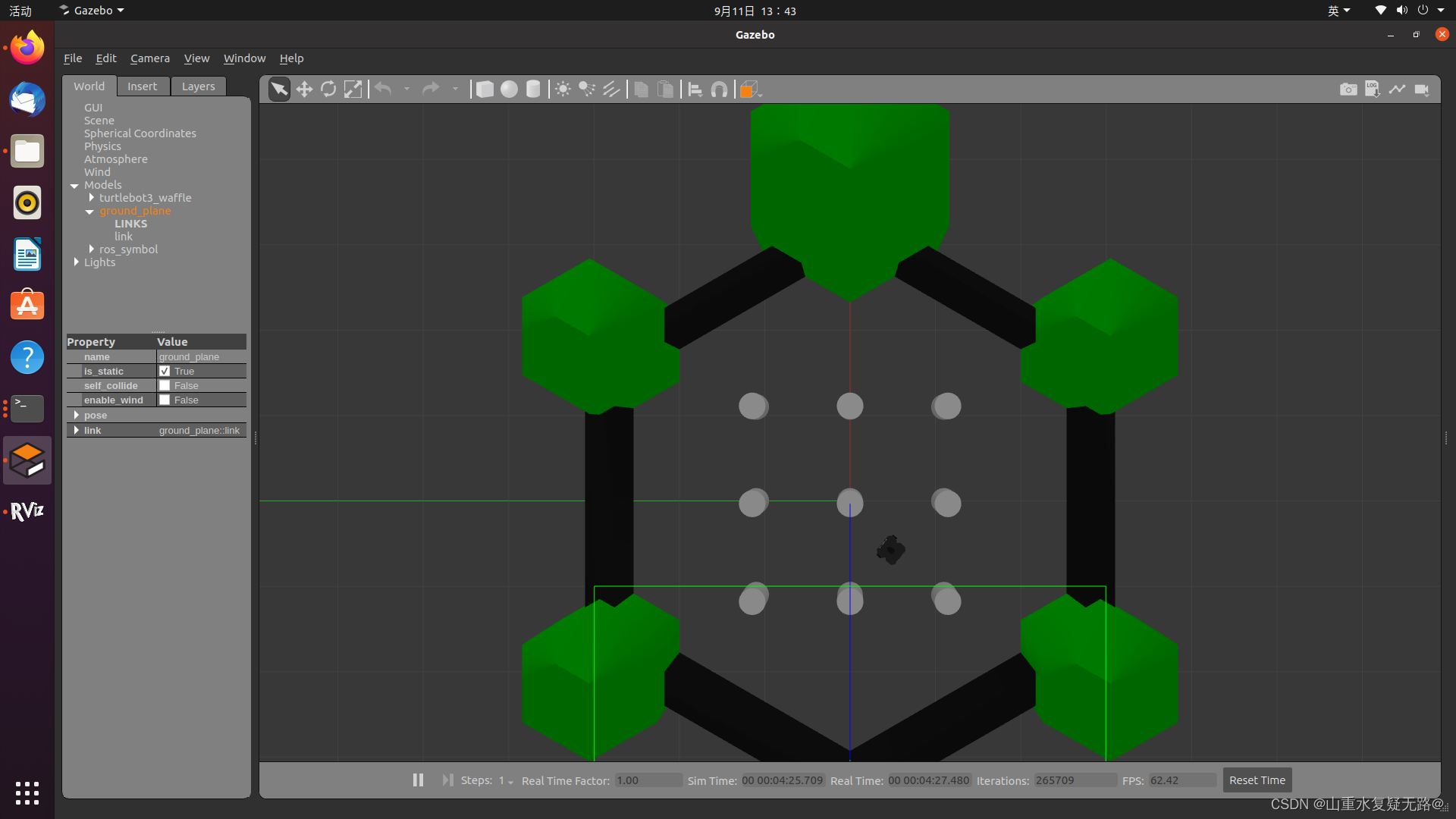
Task: Open the Gazebo app menu in top bar
Action: tap(92, 11)
